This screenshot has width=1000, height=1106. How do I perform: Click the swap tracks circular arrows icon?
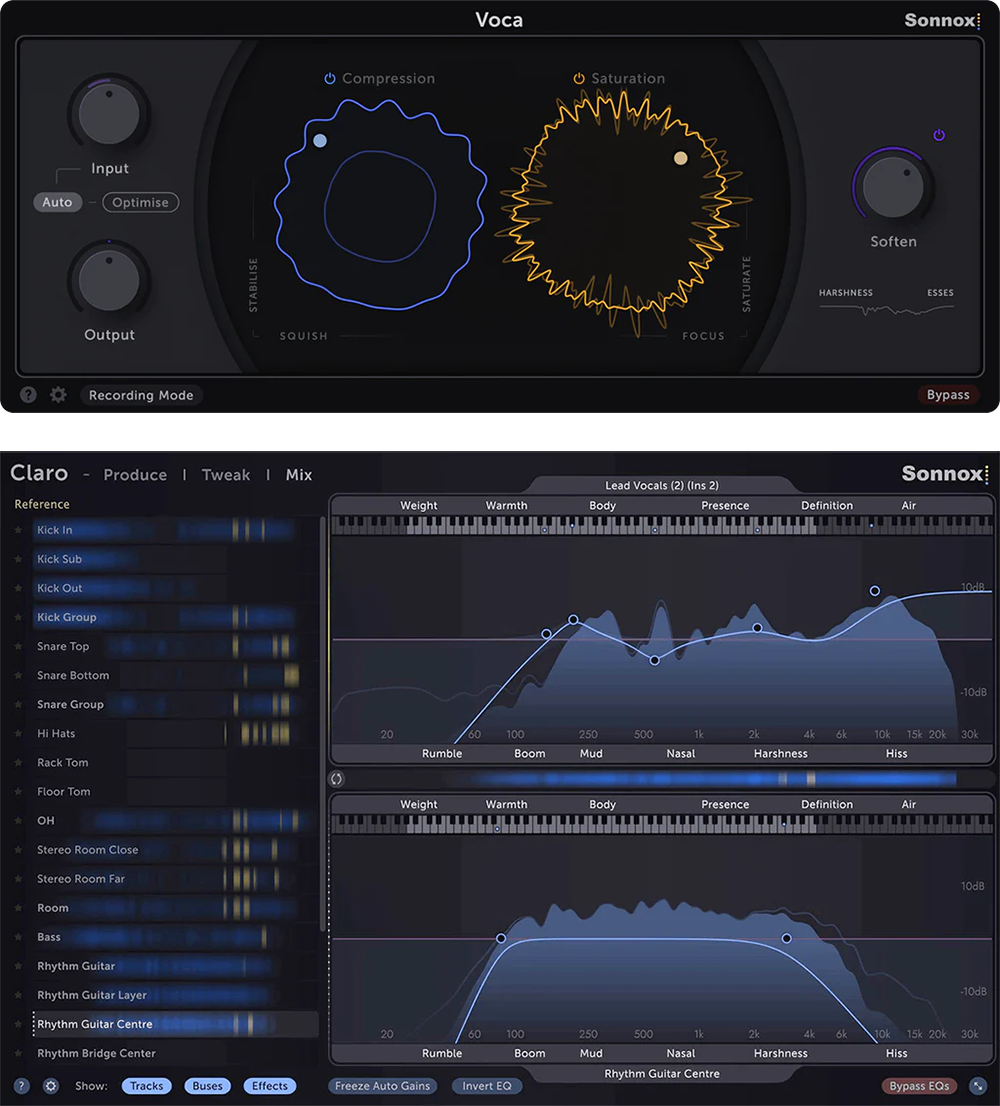[x=337, y=778]
